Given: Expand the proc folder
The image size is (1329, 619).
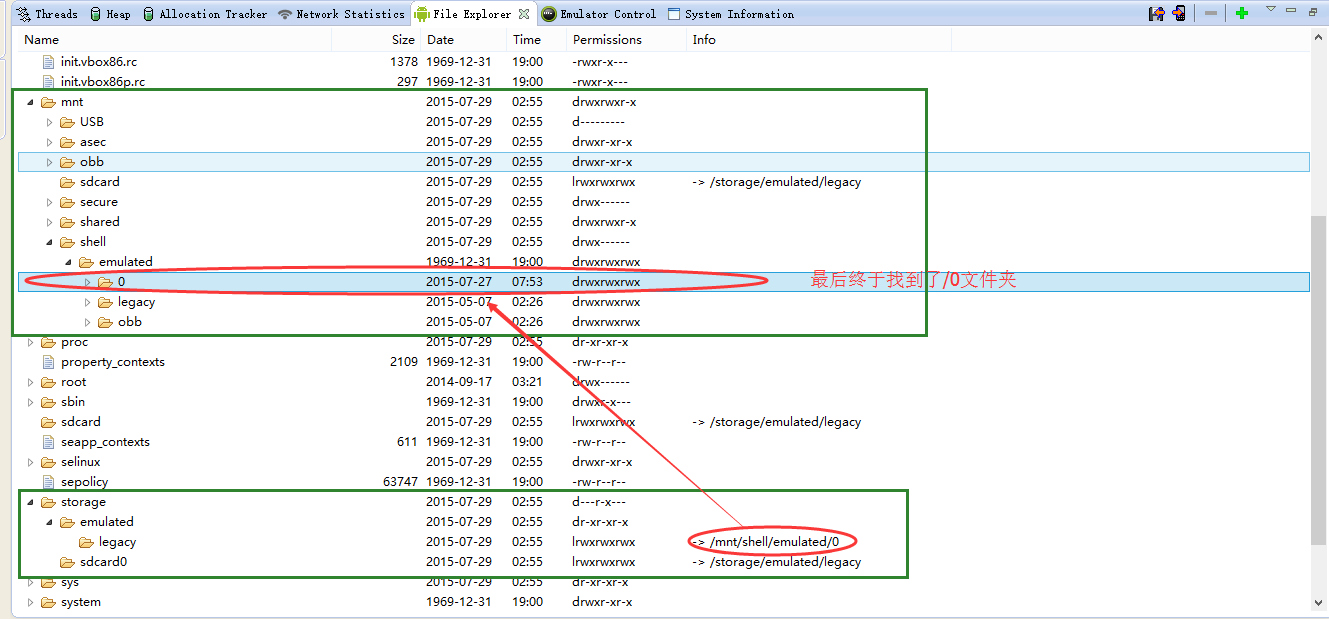Looking at the screenshot, I should (30, 342).
